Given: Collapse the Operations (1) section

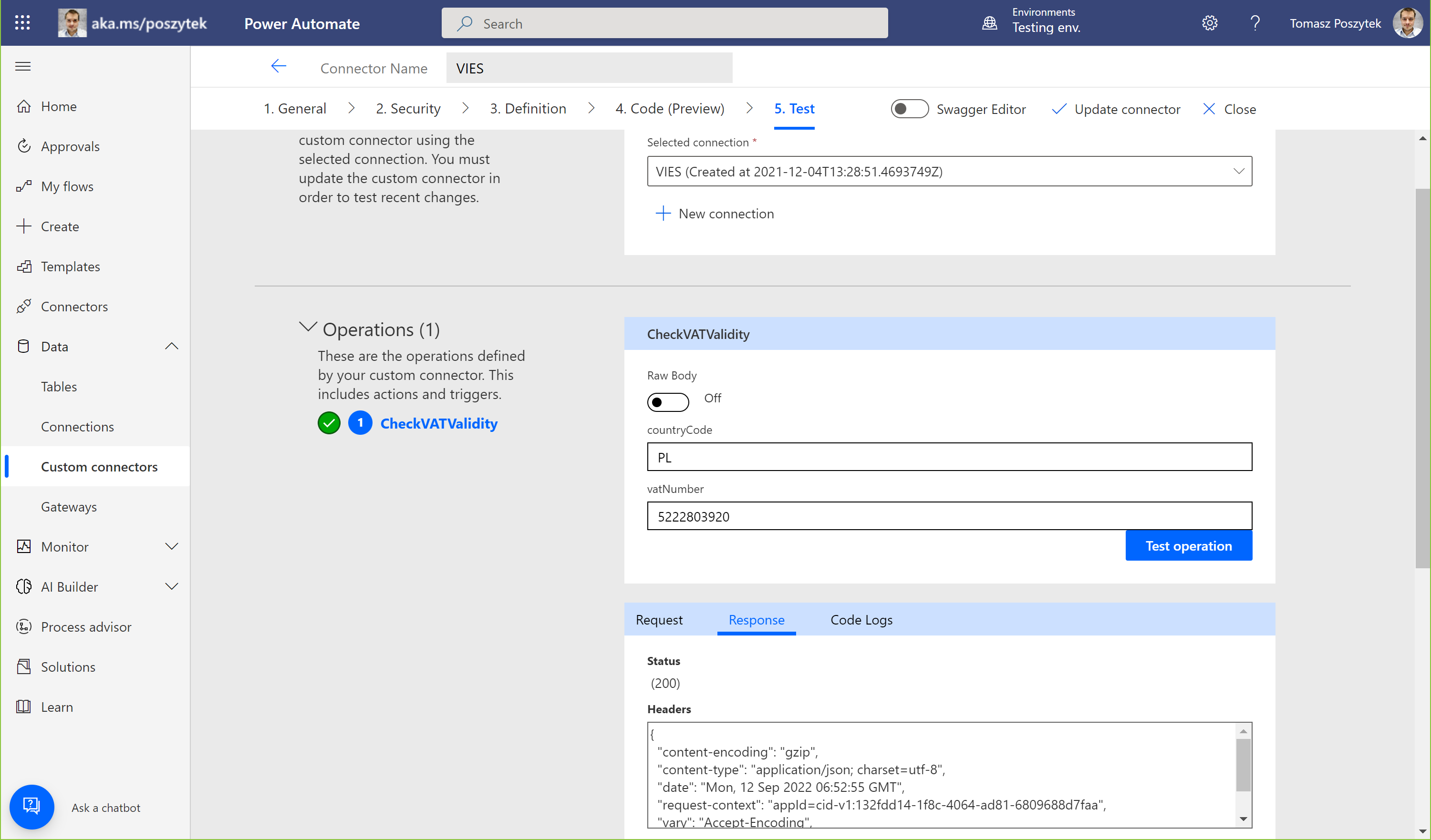Looking at the screenshot, I should pos(308,328).
